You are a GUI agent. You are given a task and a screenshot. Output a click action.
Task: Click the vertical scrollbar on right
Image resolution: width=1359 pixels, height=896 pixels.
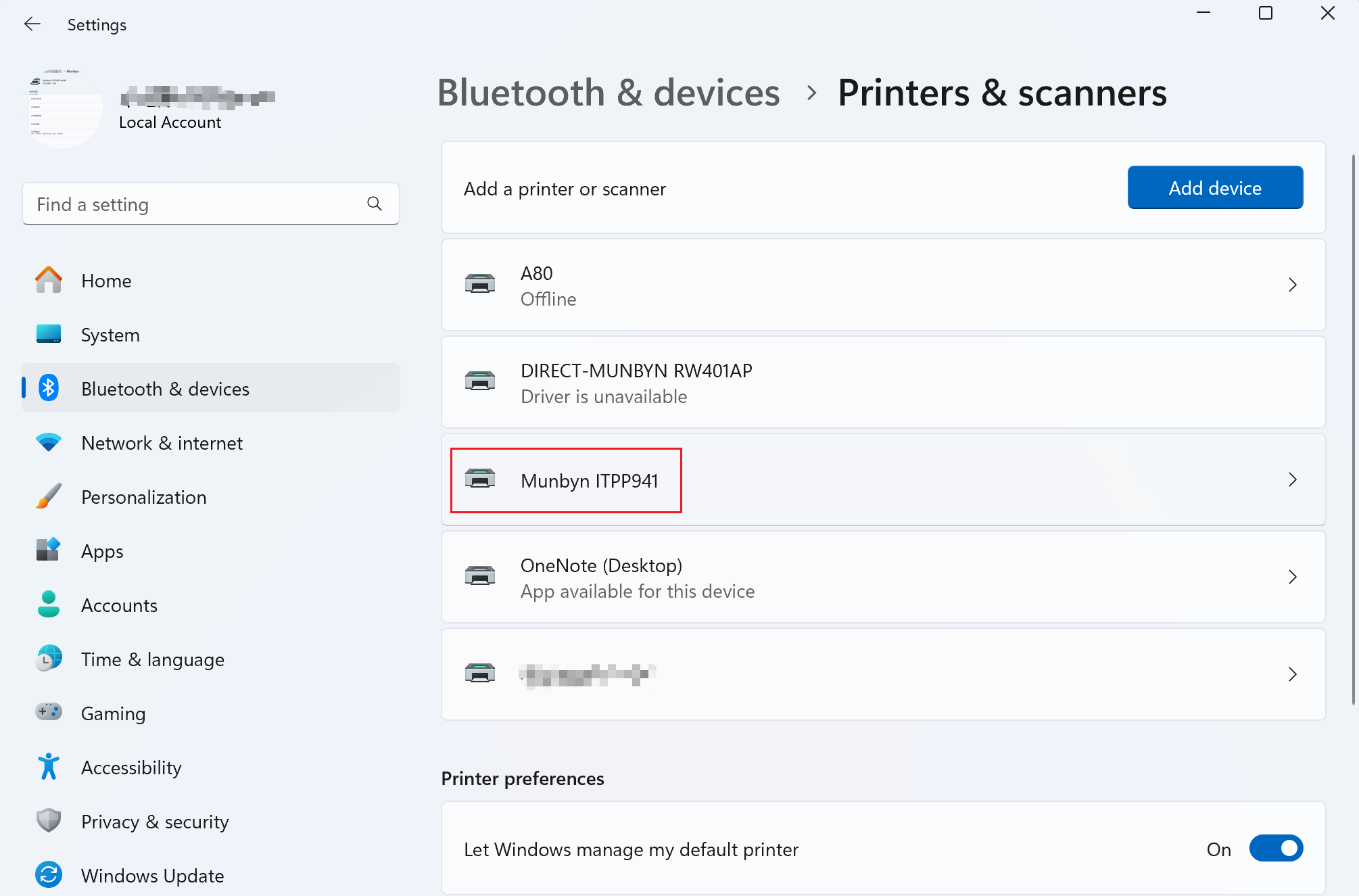point(1354,429)
